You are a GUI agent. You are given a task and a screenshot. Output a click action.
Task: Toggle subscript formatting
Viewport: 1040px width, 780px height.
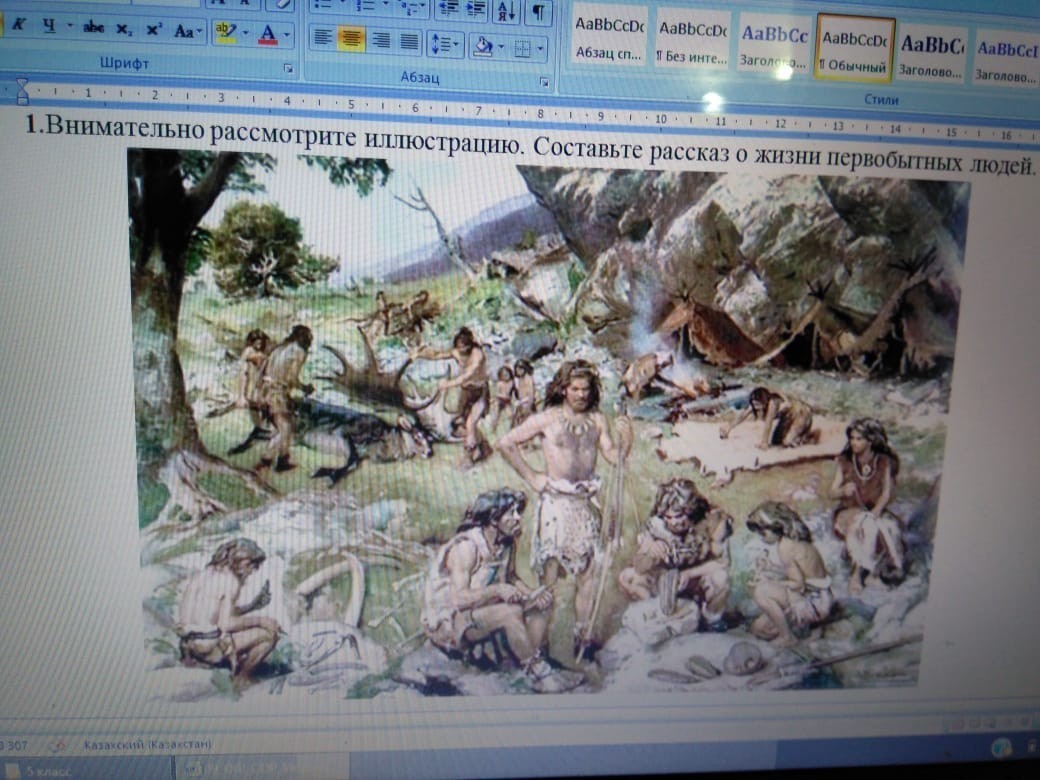pyautogui.click(x=123, y=29)
